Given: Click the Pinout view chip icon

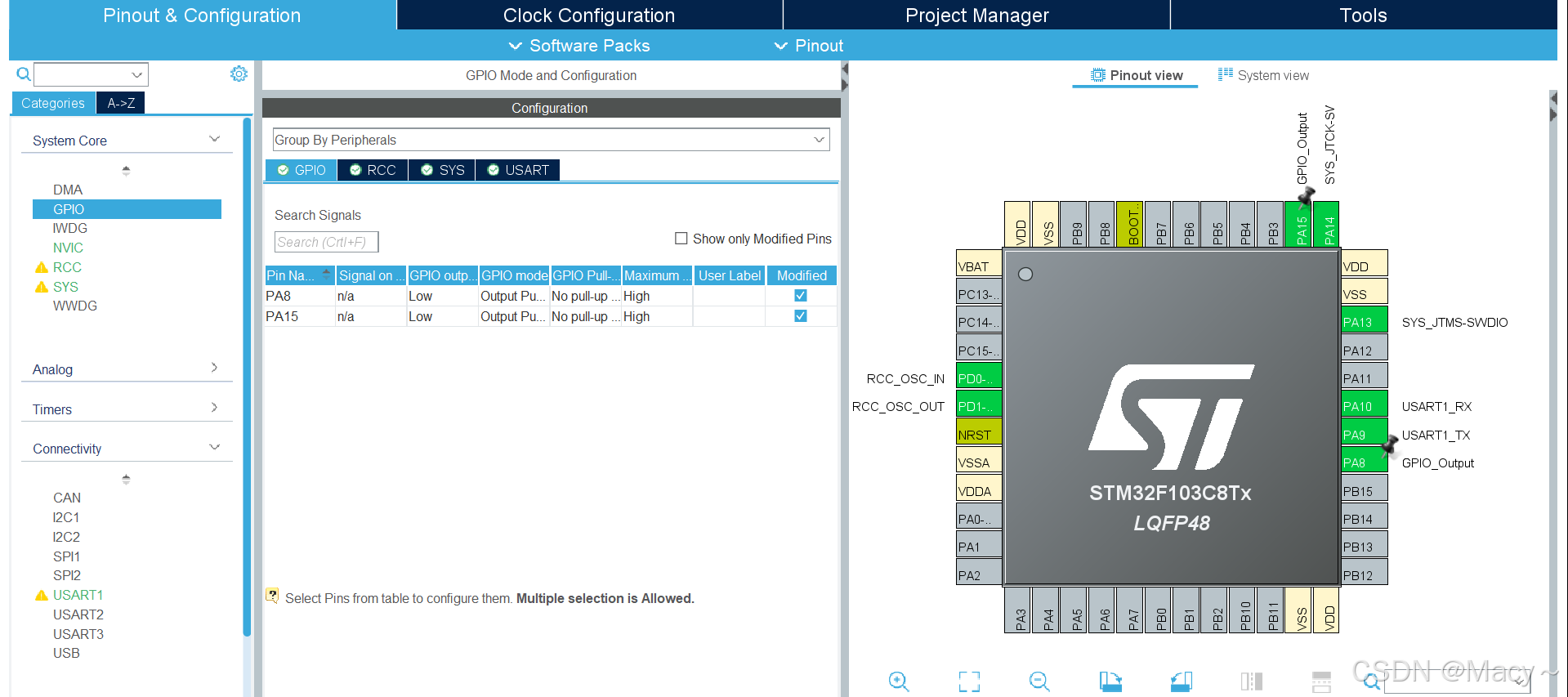Looking at the screenshot, I should point(1098,75).
